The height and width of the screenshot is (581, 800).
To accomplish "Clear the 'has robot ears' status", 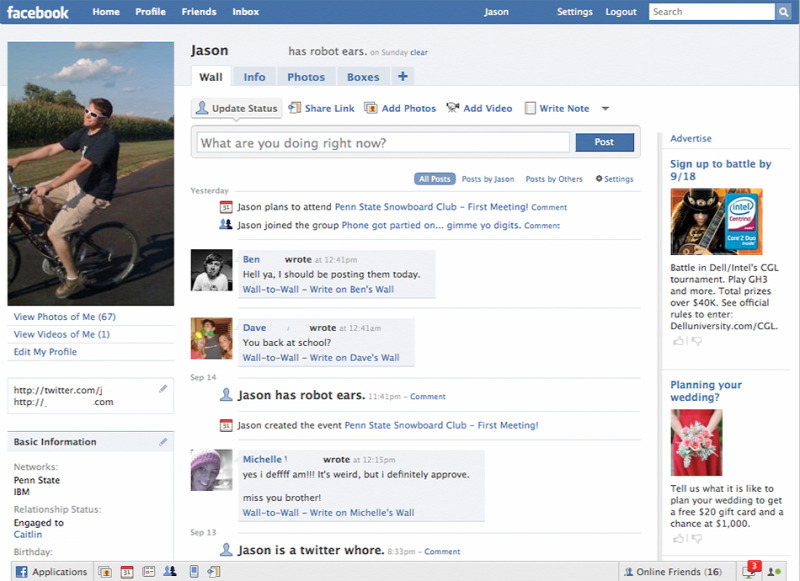I will click(x=419, y=52).
